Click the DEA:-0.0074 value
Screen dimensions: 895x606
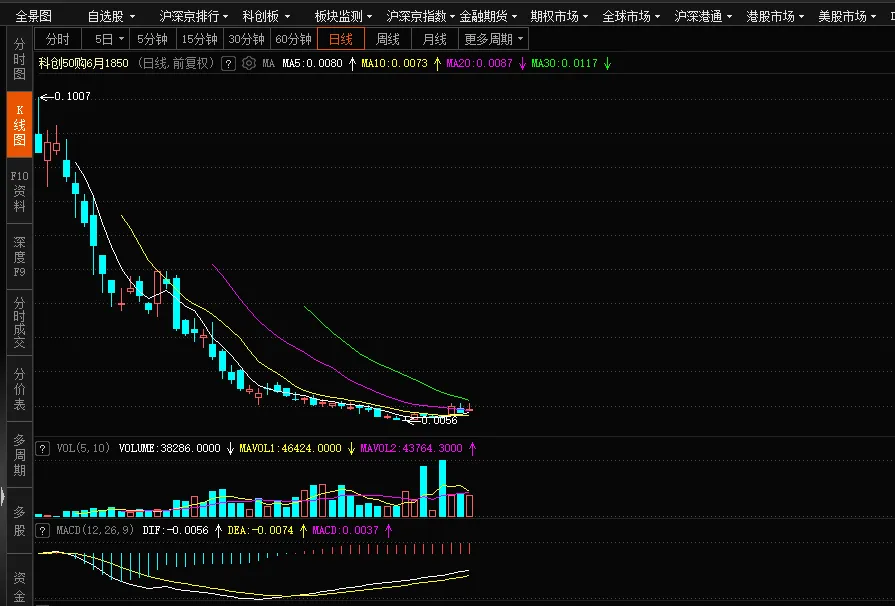pos(260,530)
